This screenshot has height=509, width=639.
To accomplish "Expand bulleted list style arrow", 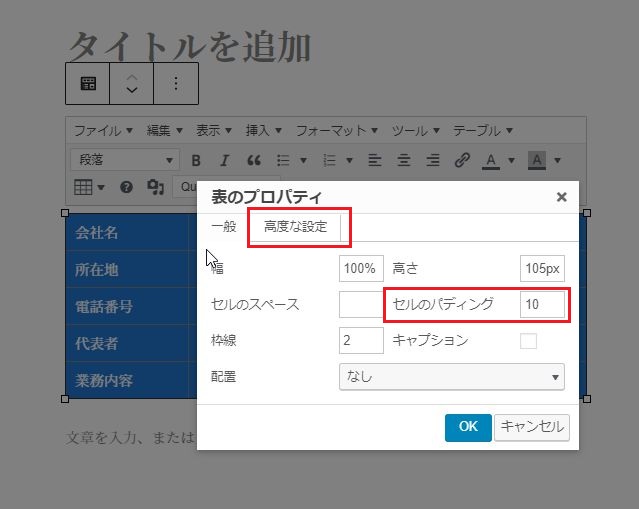I will [303, 161].
